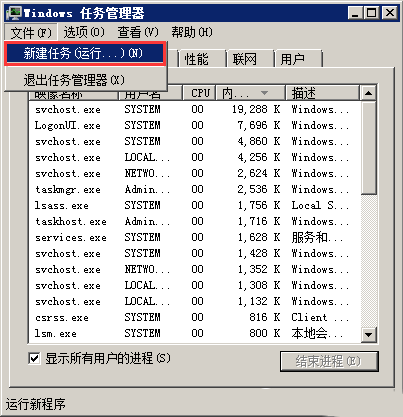Screen dimensions: 403x417
Task: Toggle 显示所有用户的进程 checkbox
Action: tap(34, 358)
